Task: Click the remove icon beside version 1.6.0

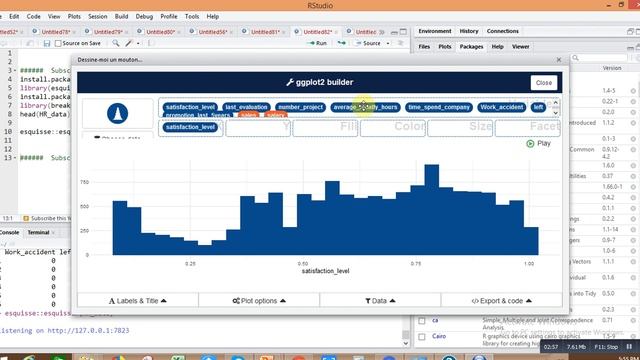Action: [x=633, y=166]
